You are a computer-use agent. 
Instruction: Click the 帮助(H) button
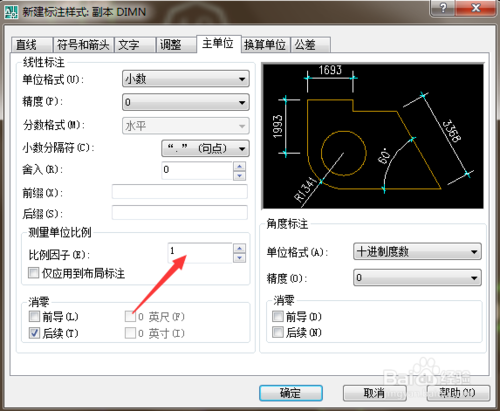click(x=458, y=393)
